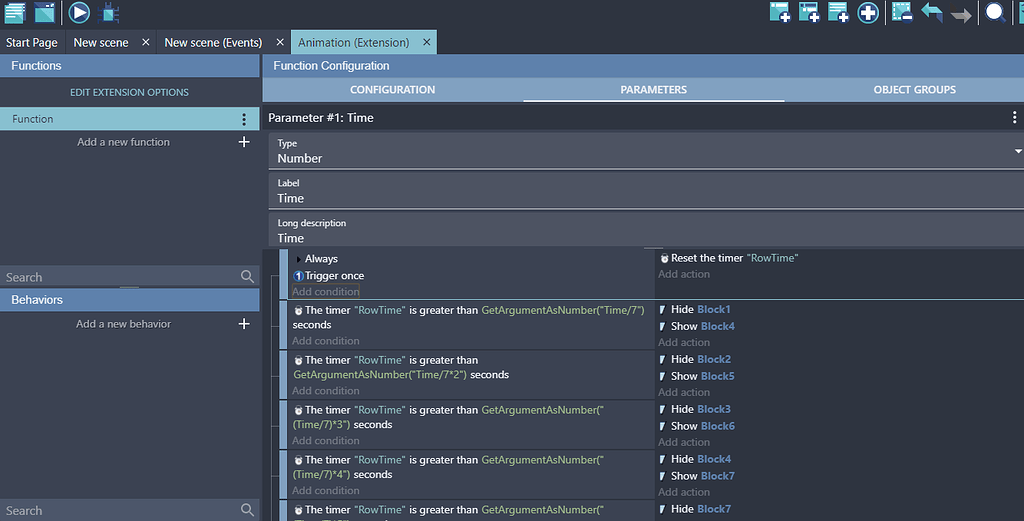The image size is (1024, 521).
Task: Click the timer icon of Reset the timer action
Action: tap(665, 259)
